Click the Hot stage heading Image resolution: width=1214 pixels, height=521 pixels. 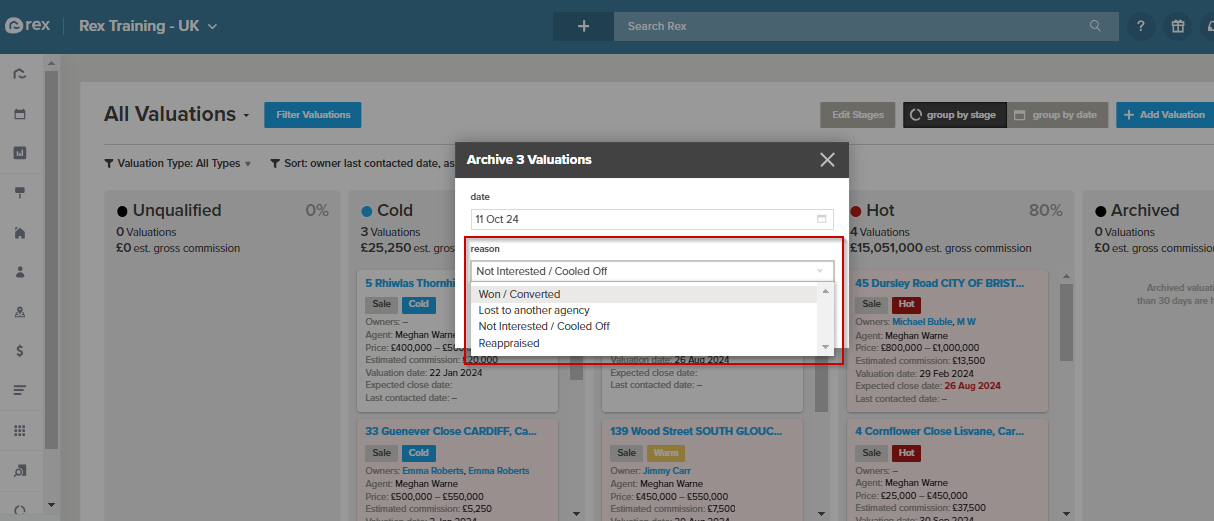(880, 211)
